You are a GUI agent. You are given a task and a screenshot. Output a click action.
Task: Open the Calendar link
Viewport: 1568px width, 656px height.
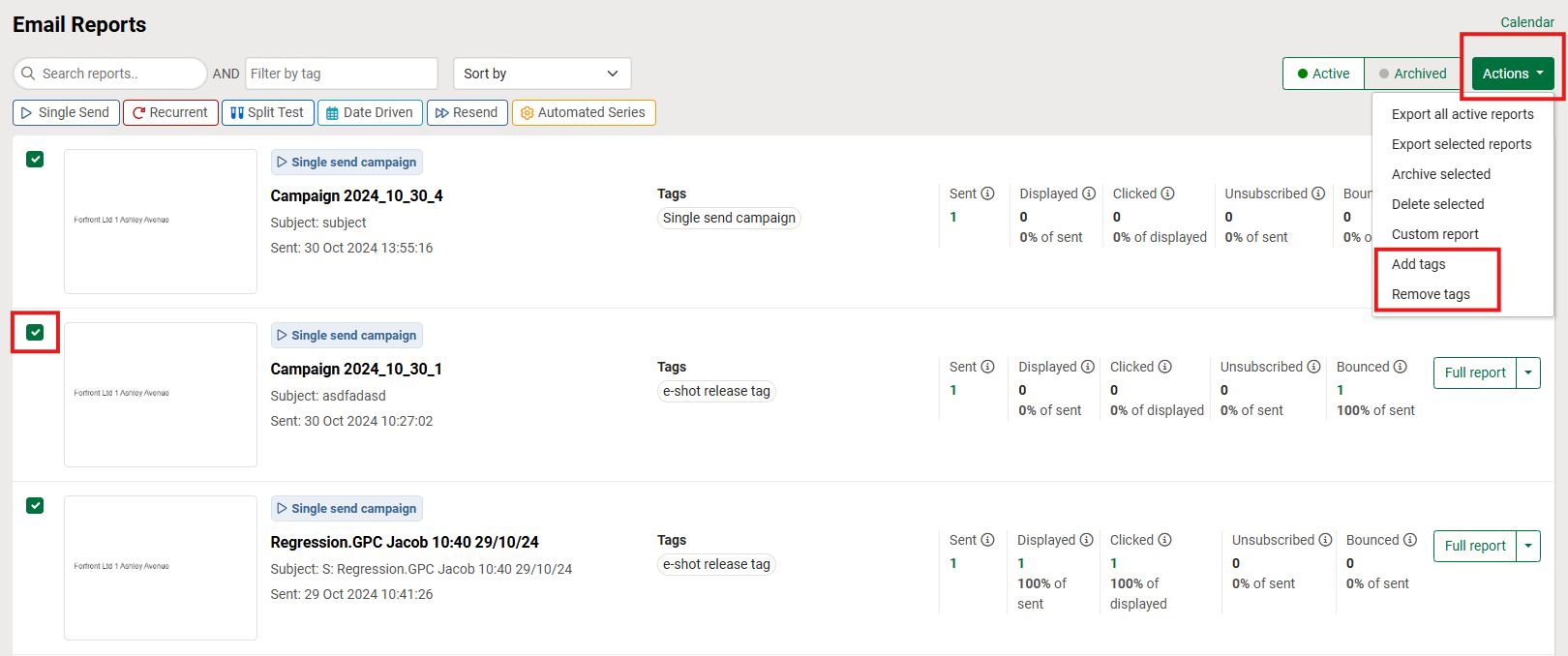tap(1526, 22)
